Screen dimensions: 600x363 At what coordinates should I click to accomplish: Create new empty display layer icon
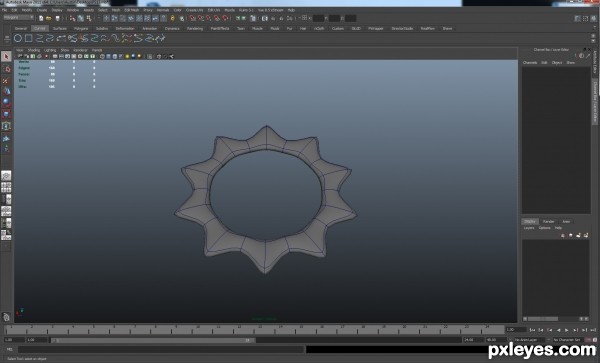click(579, 235)
